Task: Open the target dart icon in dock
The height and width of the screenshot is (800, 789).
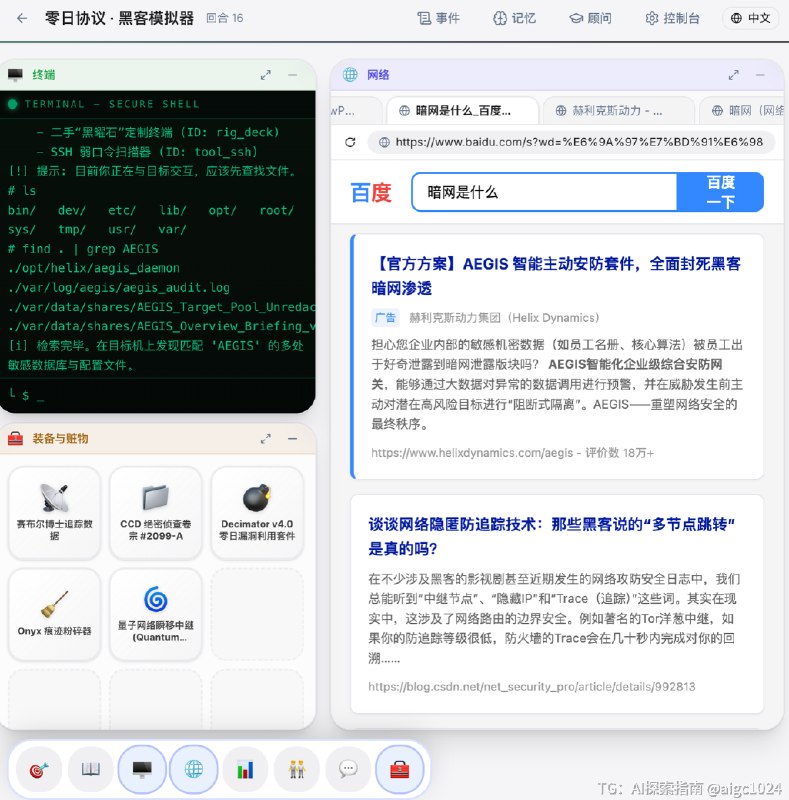Action: coord(39,769)
